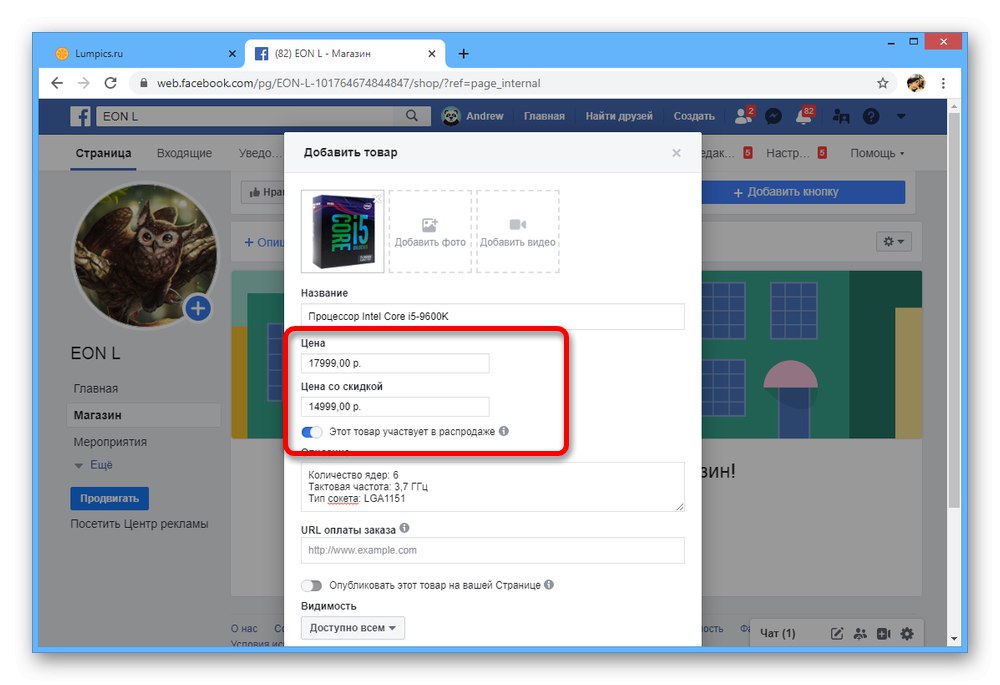Click the quick help question mark icon
Viewport: 1000px width, 685px height.
pos(871,116)
